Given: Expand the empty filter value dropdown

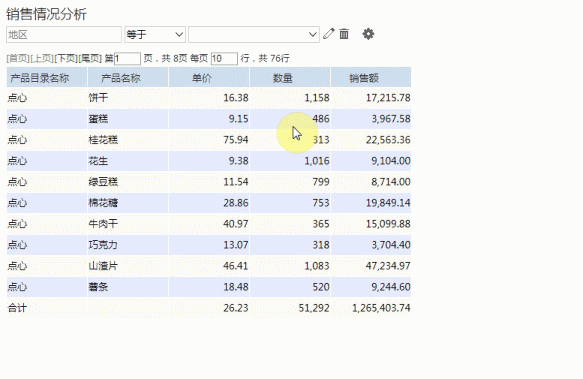Looking at the screenshot, I should 254,35.
